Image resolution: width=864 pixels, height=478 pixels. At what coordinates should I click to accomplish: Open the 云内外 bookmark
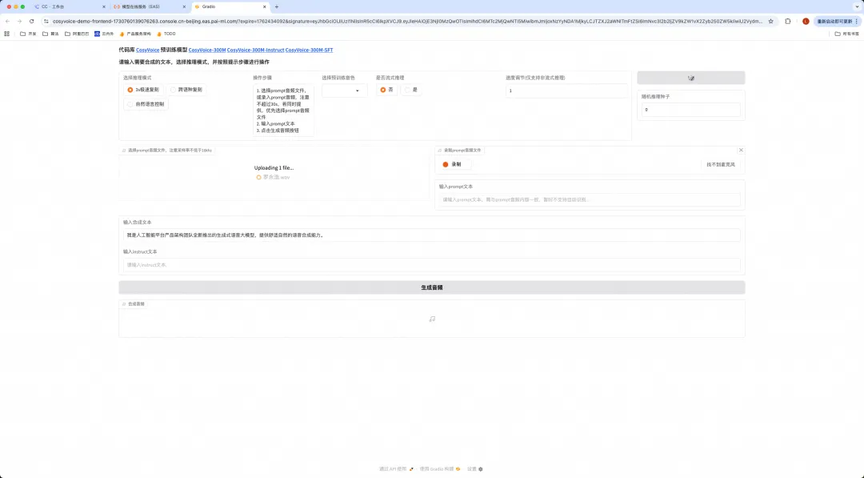[x=104, y=34]
